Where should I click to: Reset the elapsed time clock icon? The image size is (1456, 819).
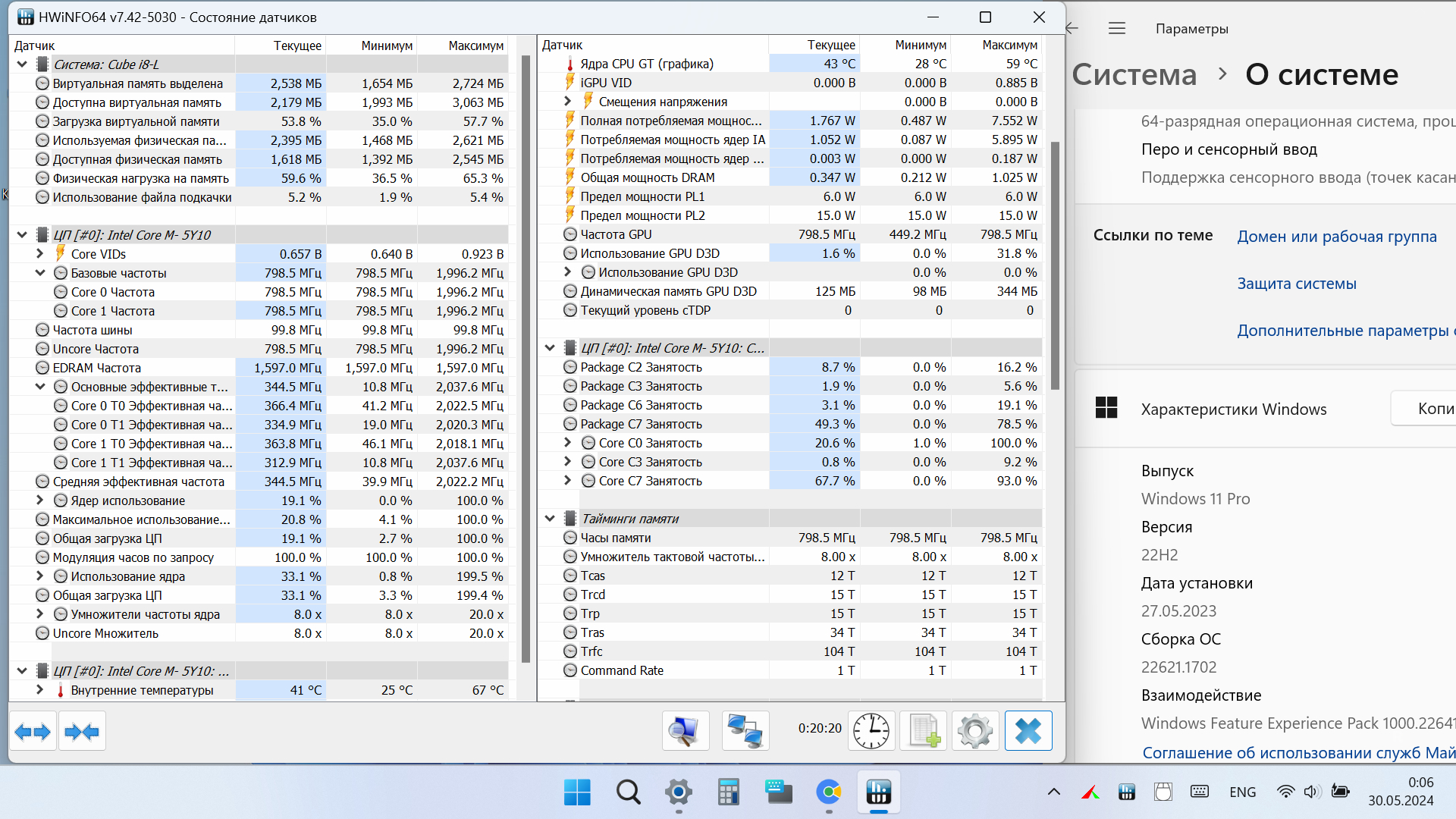pyautogui.click(x=871, y=731)
